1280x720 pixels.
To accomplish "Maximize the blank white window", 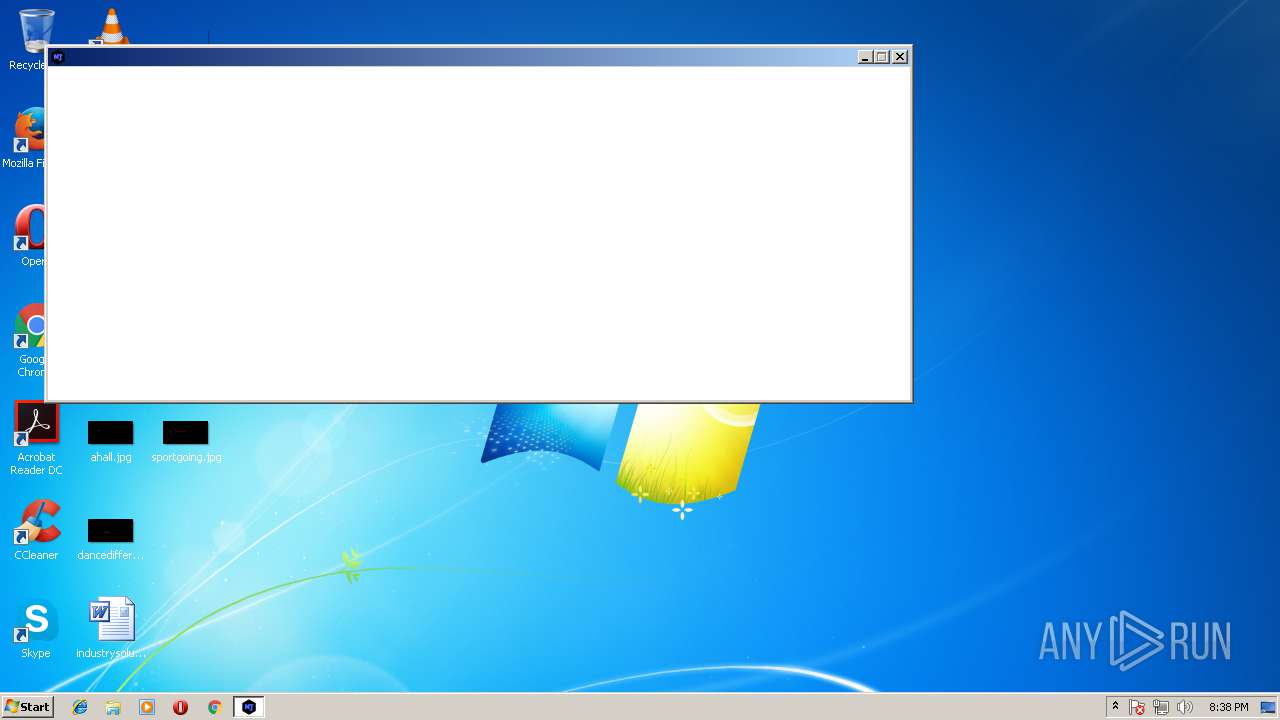I will click(881, 57).
